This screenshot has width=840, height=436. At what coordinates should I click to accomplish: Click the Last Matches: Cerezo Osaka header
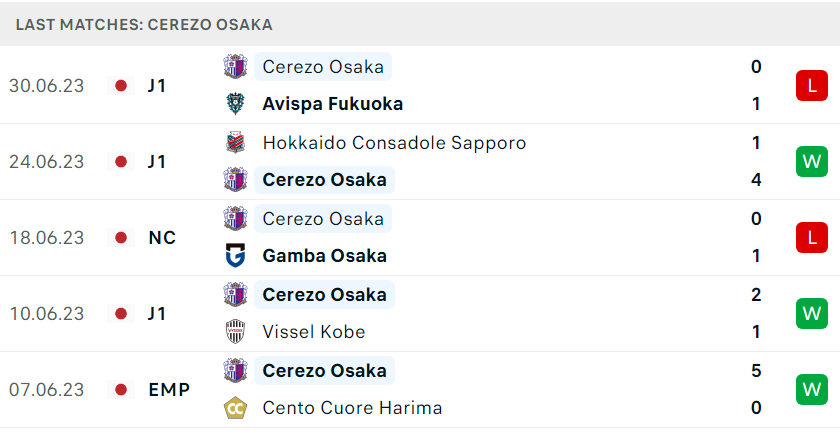coord(144,25)
